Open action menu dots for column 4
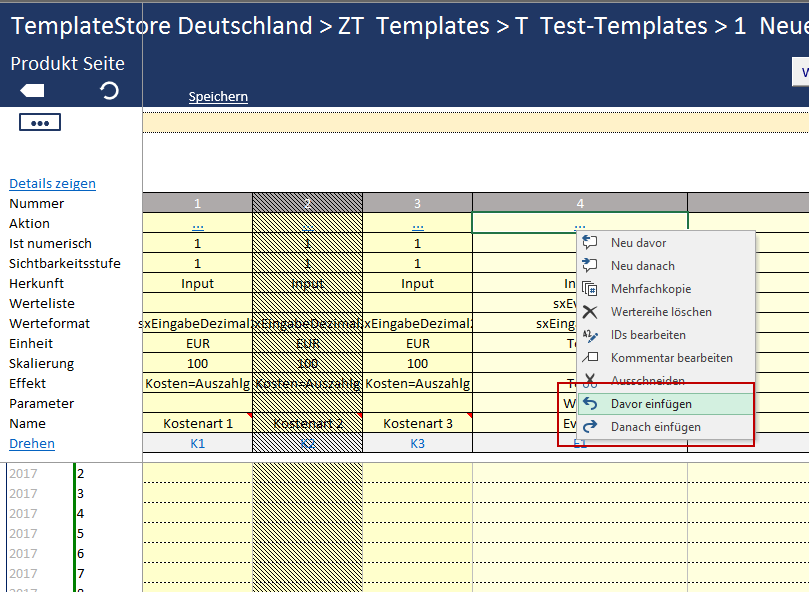Screen dimensions: 809x592 point(580,224)
